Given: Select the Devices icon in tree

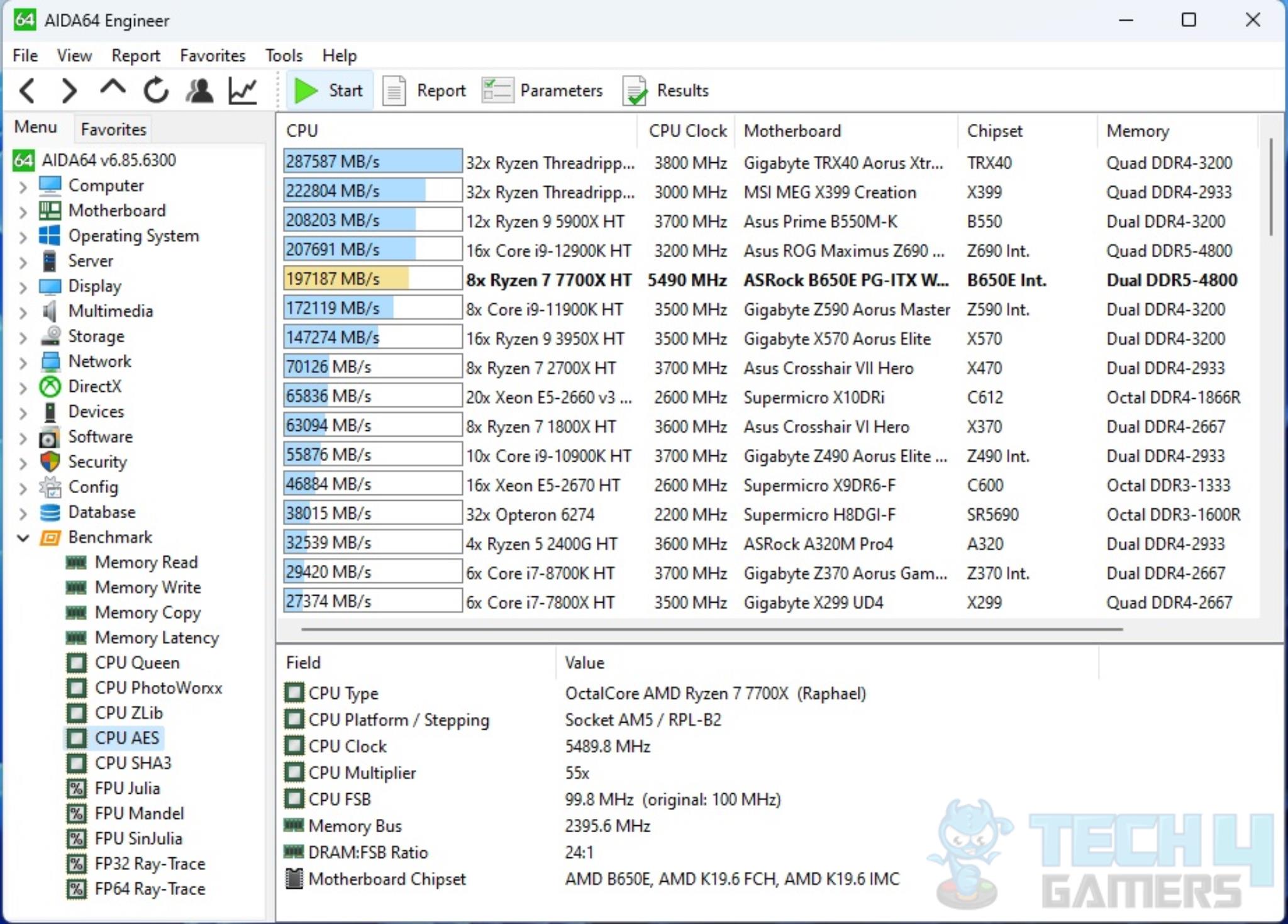Looking at the screenshot, I should [50, 412].
